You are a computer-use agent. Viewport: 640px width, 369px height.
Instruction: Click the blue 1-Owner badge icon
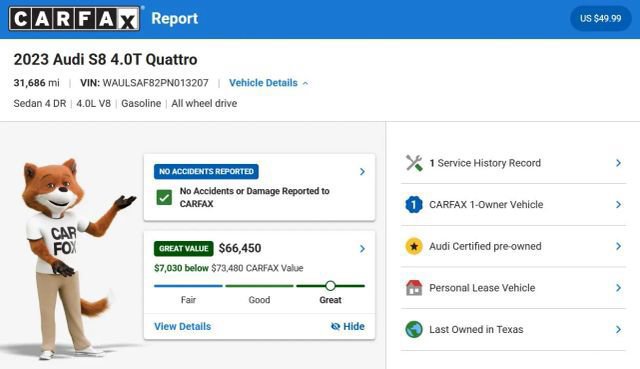[414, 205]
